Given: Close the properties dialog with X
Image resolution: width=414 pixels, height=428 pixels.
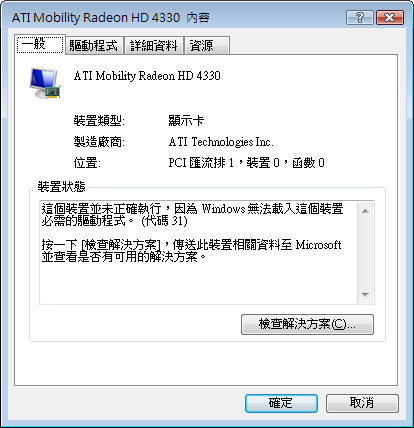Looking at the screenshot, I should (390, 17).
